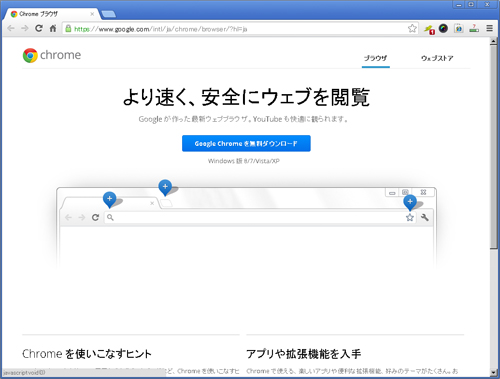Click the browser back arrow
Image resolution: width=500 pixels, height=379 pixels.
click(11, 28)
